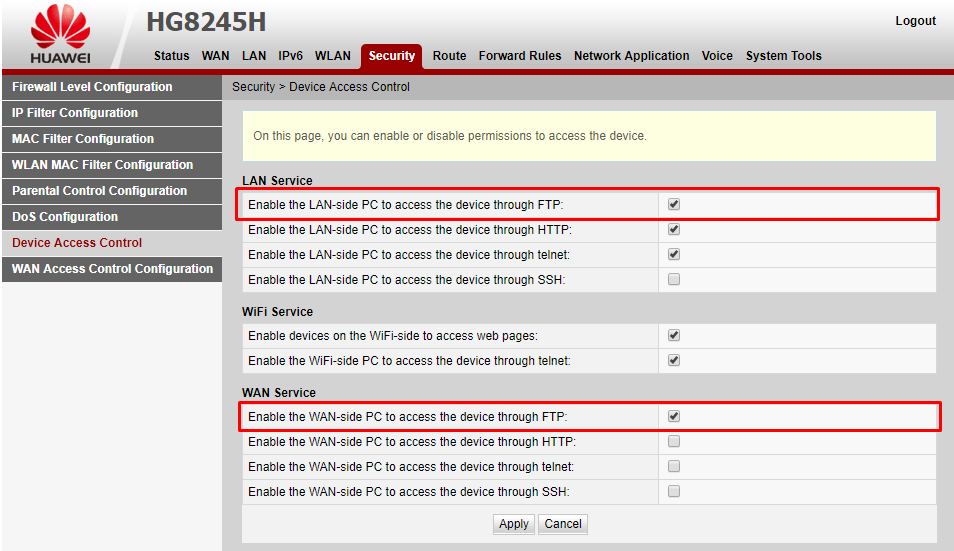The image size is (954, 551).
Task: Click label 'Enable the WAN-side PC to access the device through SSH:'
Action: point(409,492)
